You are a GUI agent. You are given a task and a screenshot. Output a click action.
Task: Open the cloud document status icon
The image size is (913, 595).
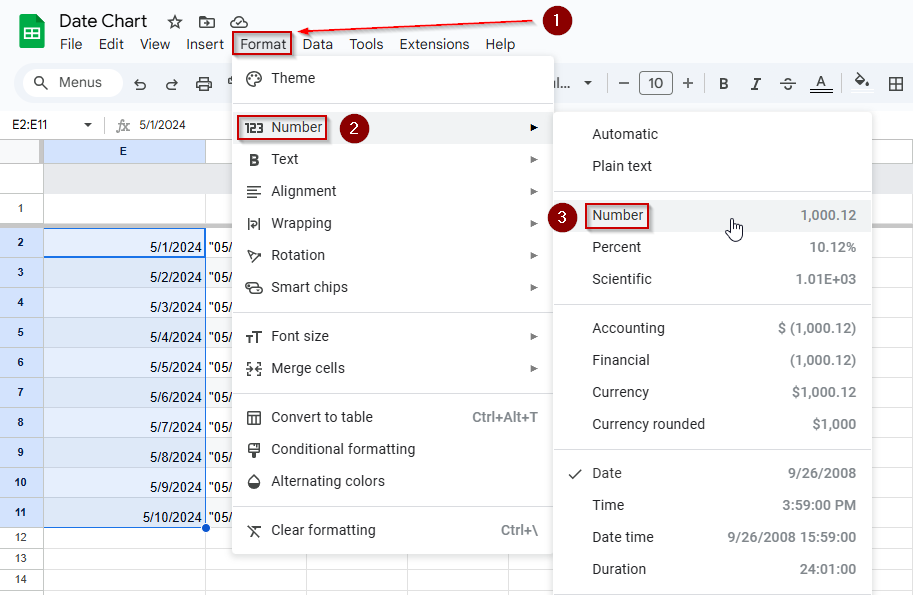(x=239, y=22)
